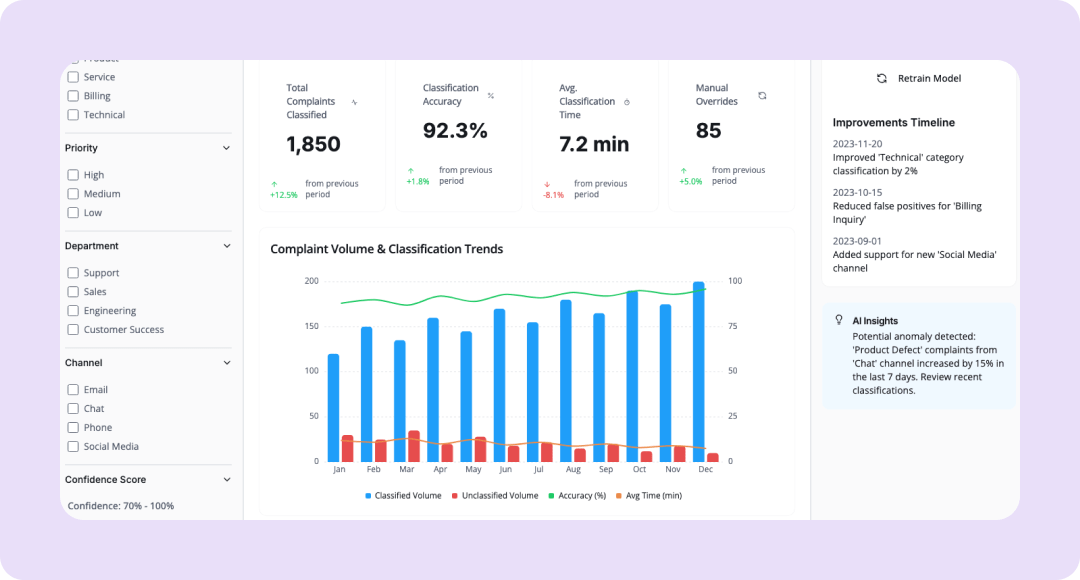Toggle the Confidence Score section chevron

click(226, 480)
